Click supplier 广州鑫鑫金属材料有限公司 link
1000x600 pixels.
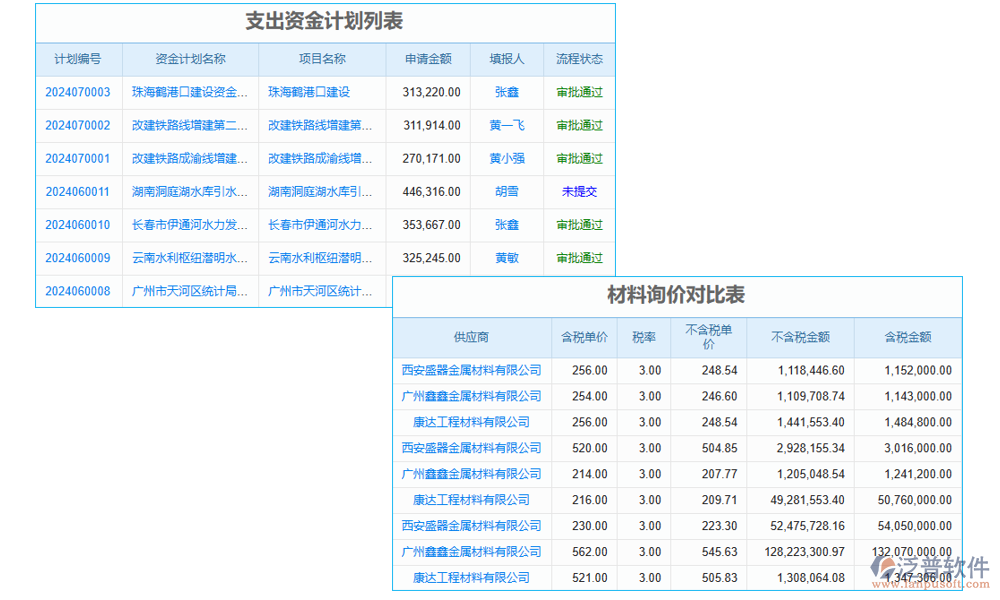(474, 396)
